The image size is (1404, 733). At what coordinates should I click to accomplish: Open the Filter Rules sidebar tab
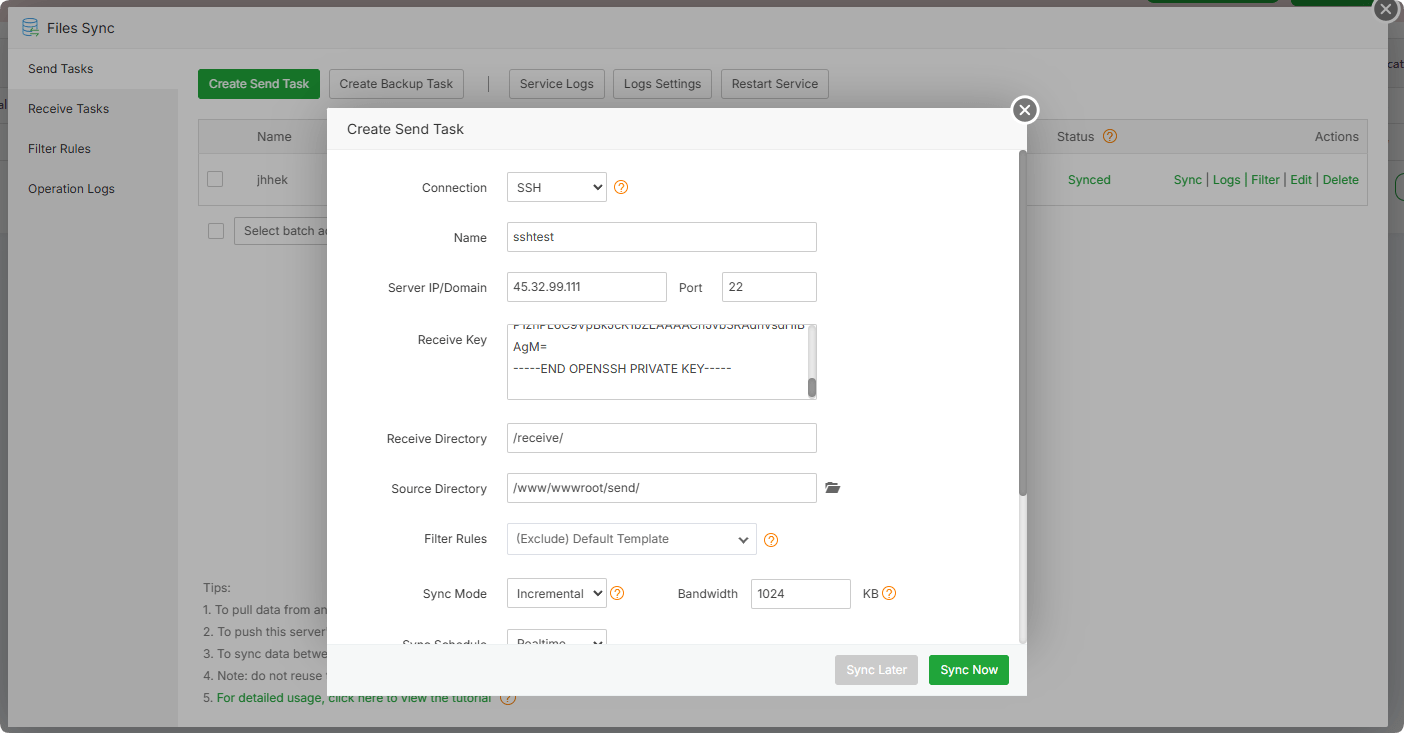[59, 149]
